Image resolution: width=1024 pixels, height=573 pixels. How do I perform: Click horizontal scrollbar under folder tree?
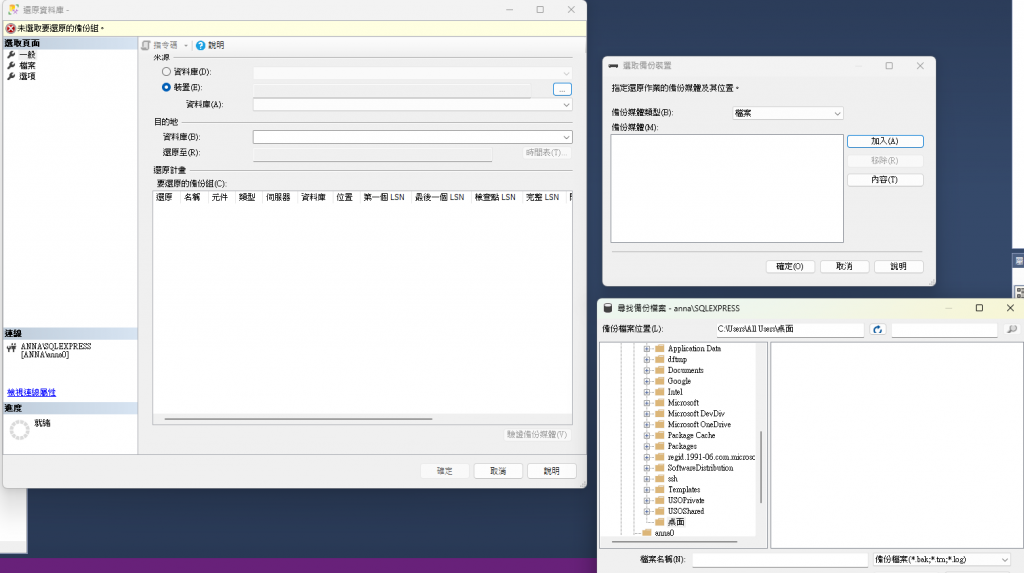pos(675,542)
